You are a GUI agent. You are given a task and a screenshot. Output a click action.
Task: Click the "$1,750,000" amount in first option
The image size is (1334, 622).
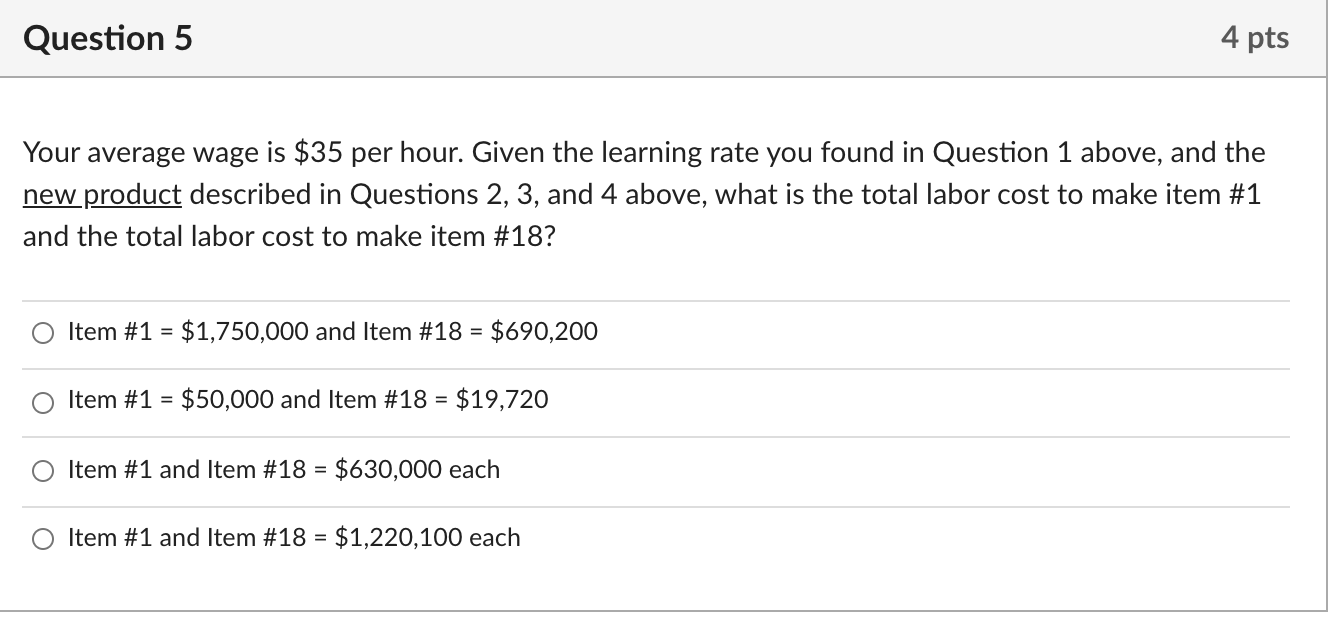(245, 332)
